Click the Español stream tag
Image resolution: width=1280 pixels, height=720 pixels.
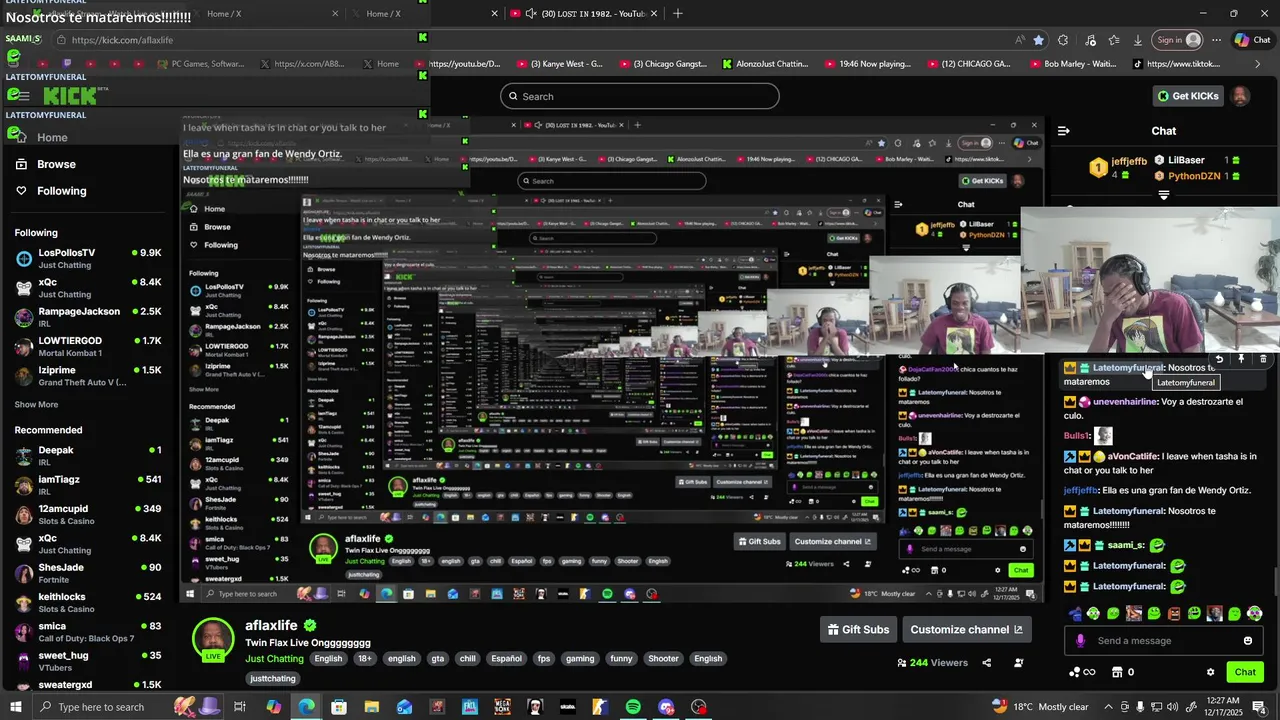point(506,659)
